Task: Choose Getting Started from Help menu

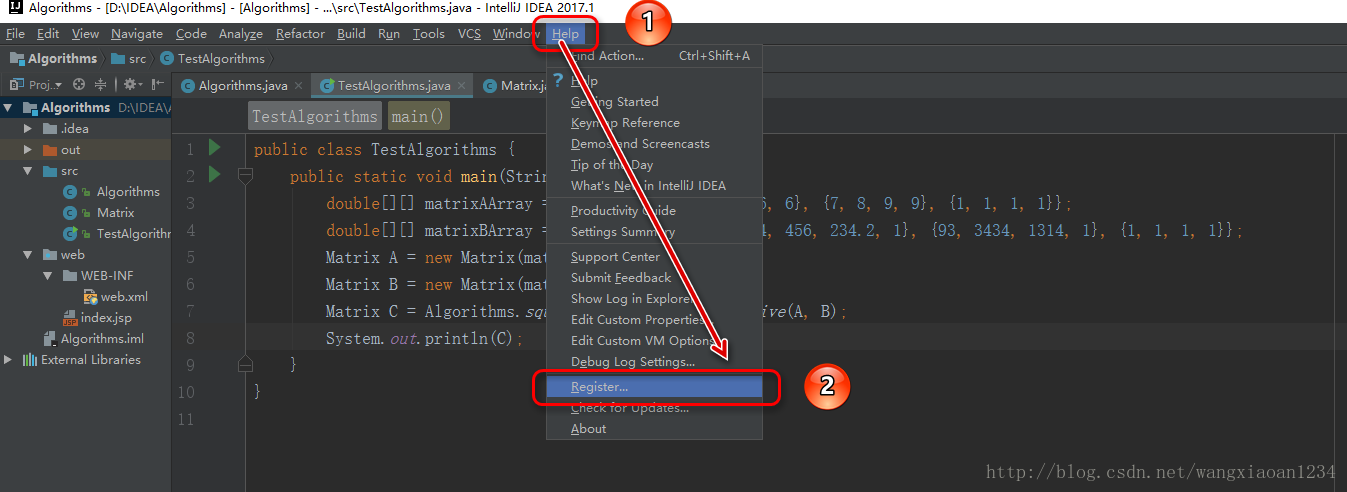Action: pos(654,102)
